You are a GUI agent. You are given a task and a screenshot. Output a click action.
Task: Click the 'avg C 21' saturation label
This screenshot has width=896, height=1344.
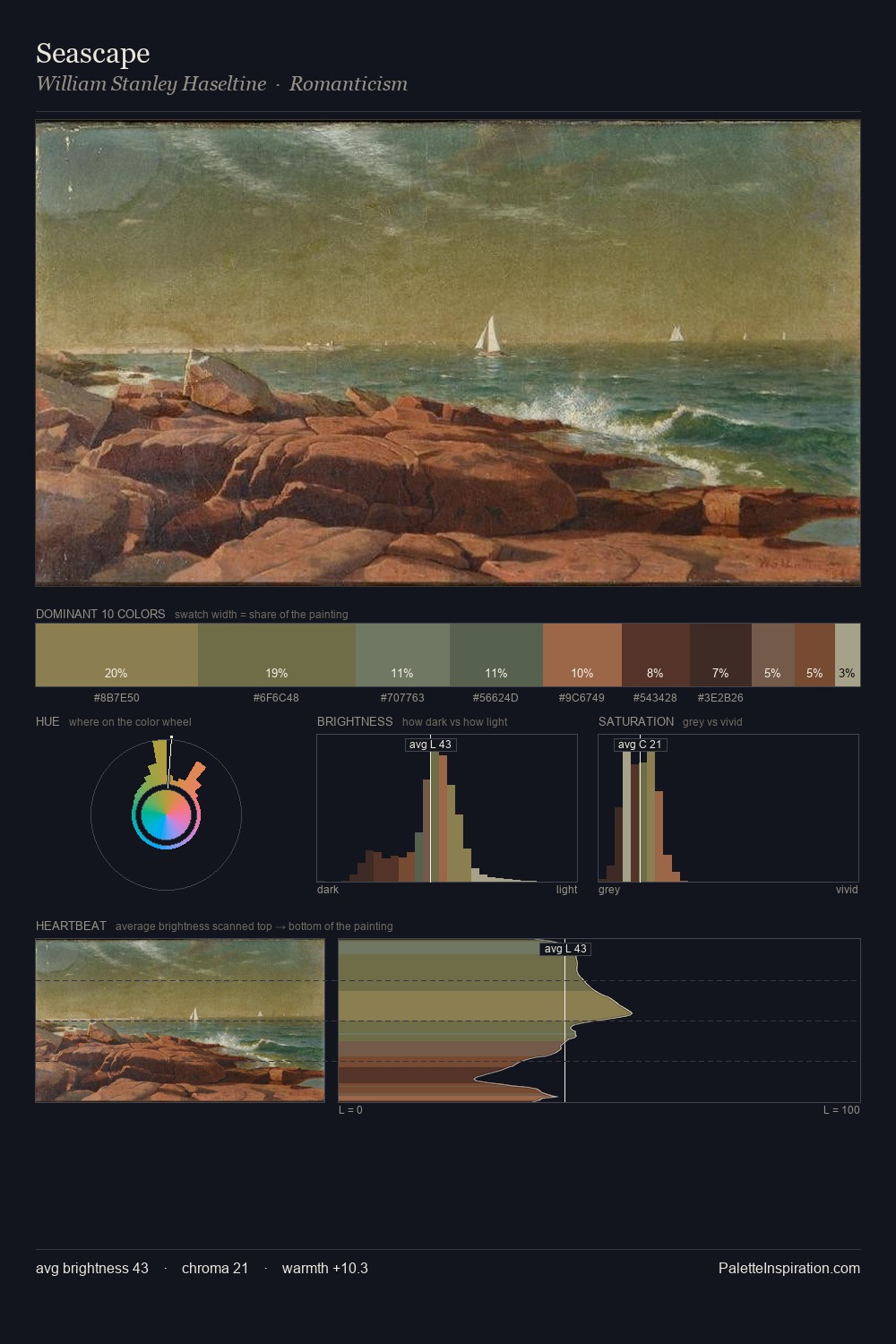pos(640,745)
